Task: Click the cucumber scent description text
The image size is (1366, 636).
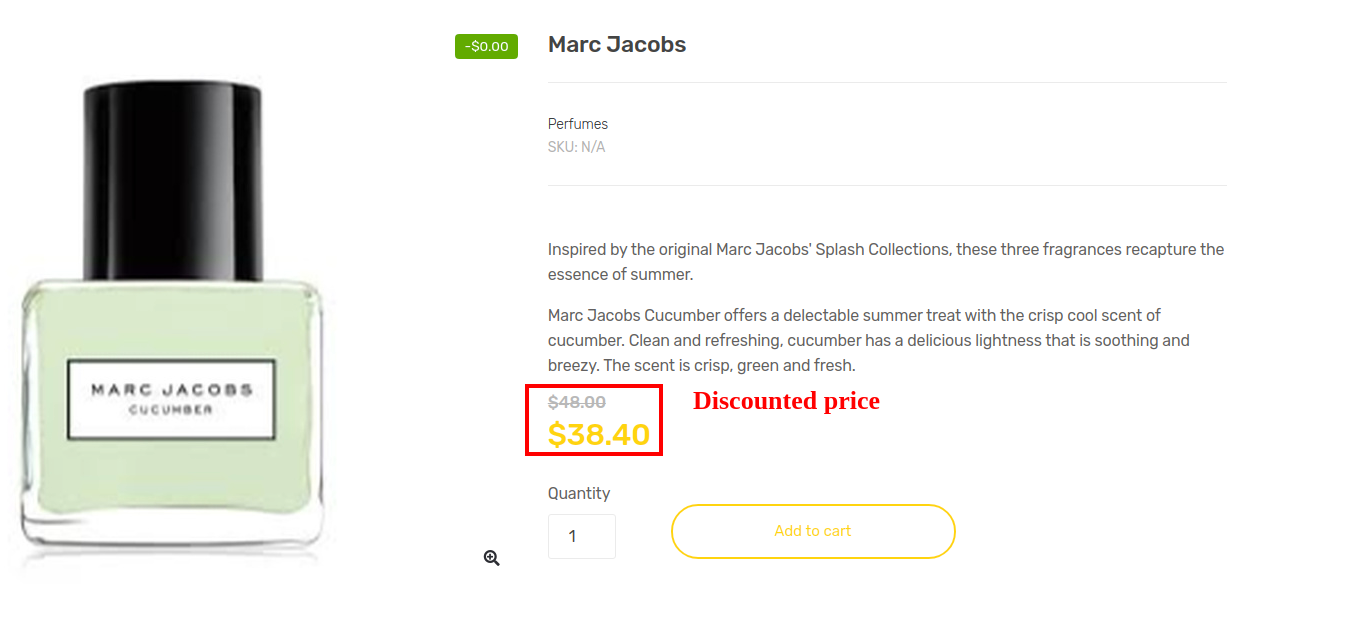Action: coord(868,339)
